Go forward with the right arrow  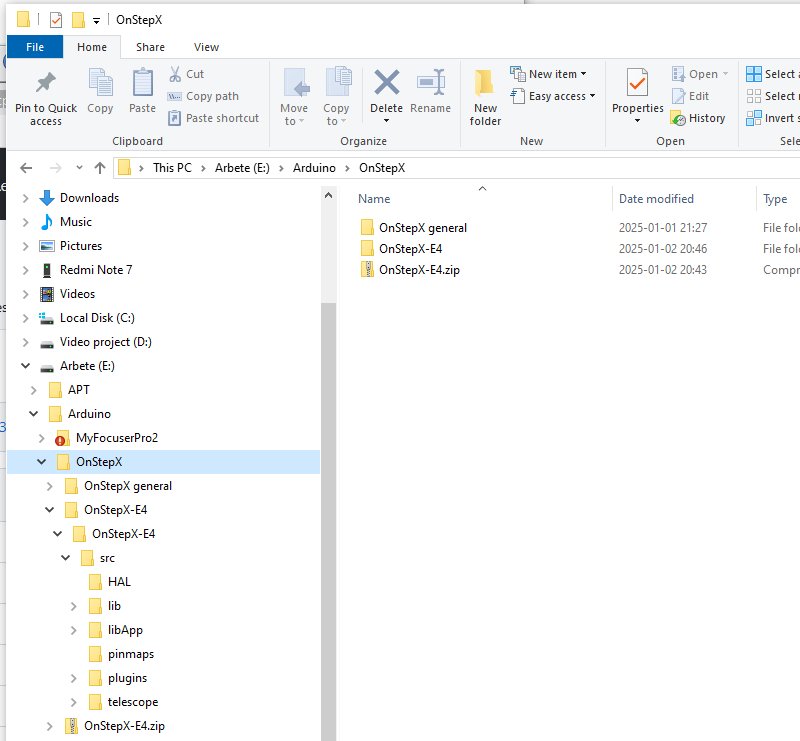pos(55,168)
